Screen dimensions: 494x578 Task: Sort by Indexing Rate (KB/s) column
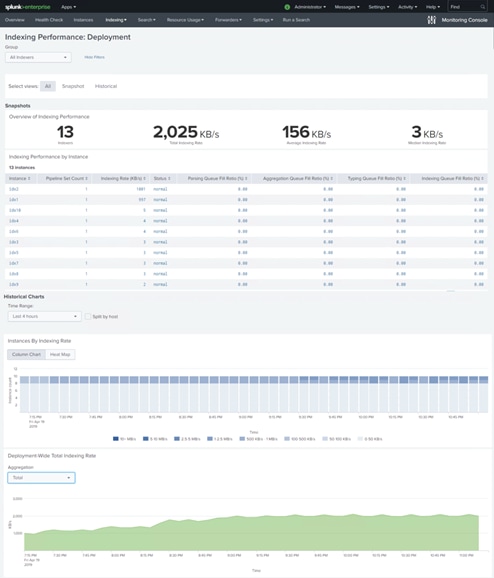123,178
